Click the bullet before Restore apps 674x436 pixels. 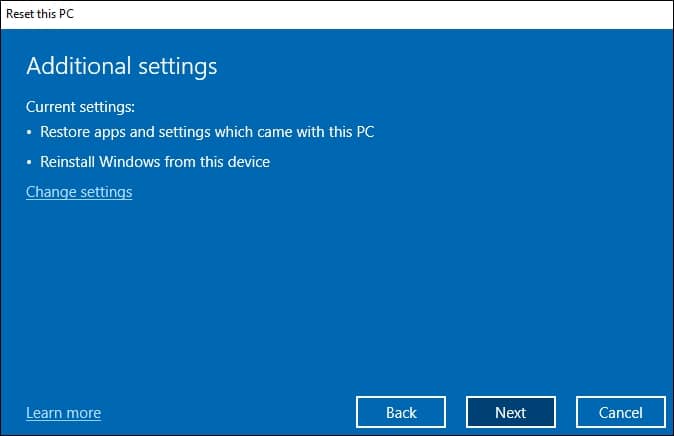[29, 132]
